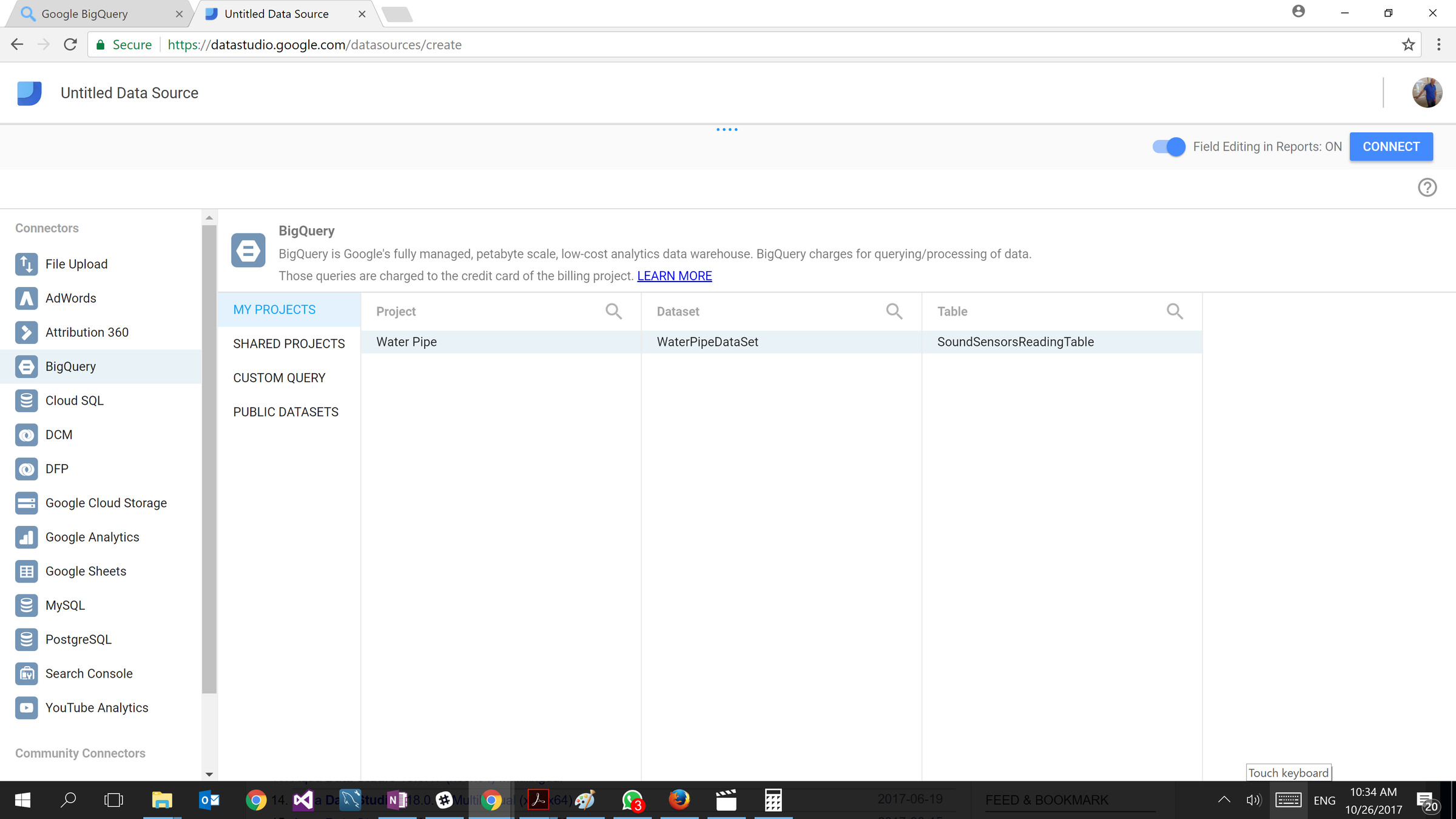Search within the Table column

[x=1175, y=311]
